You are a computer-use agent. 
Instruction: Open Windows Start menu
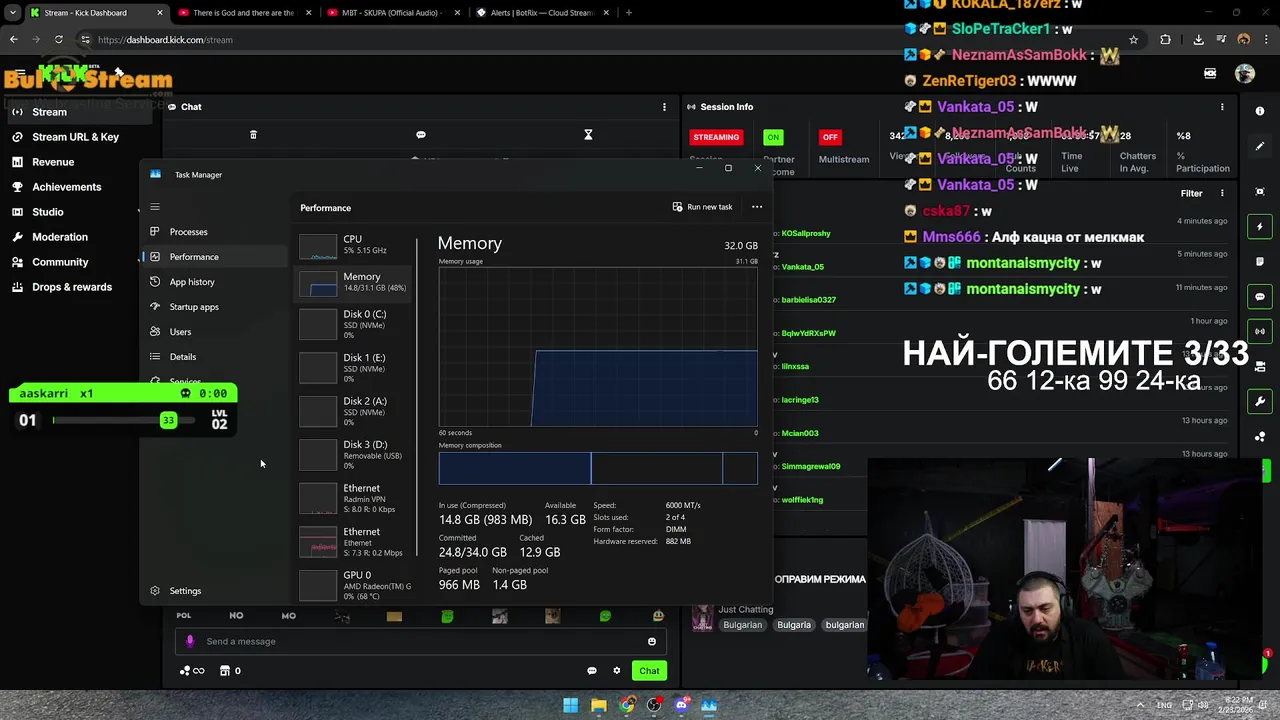coord(570,705)
